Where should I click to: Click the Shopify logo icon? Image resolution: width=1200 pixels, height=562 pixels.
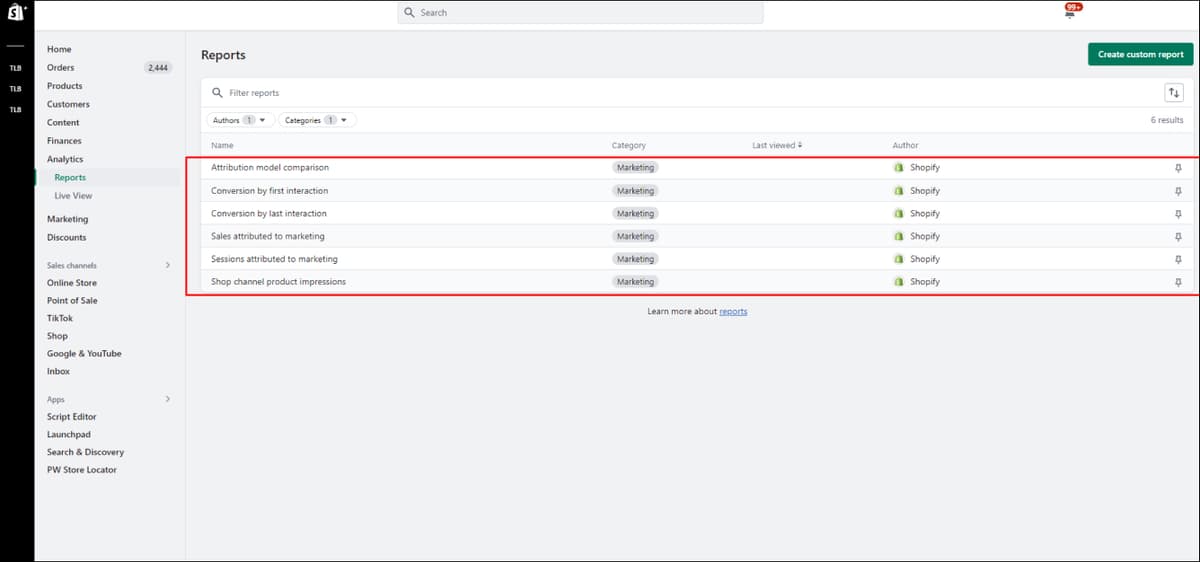(17, 13)
